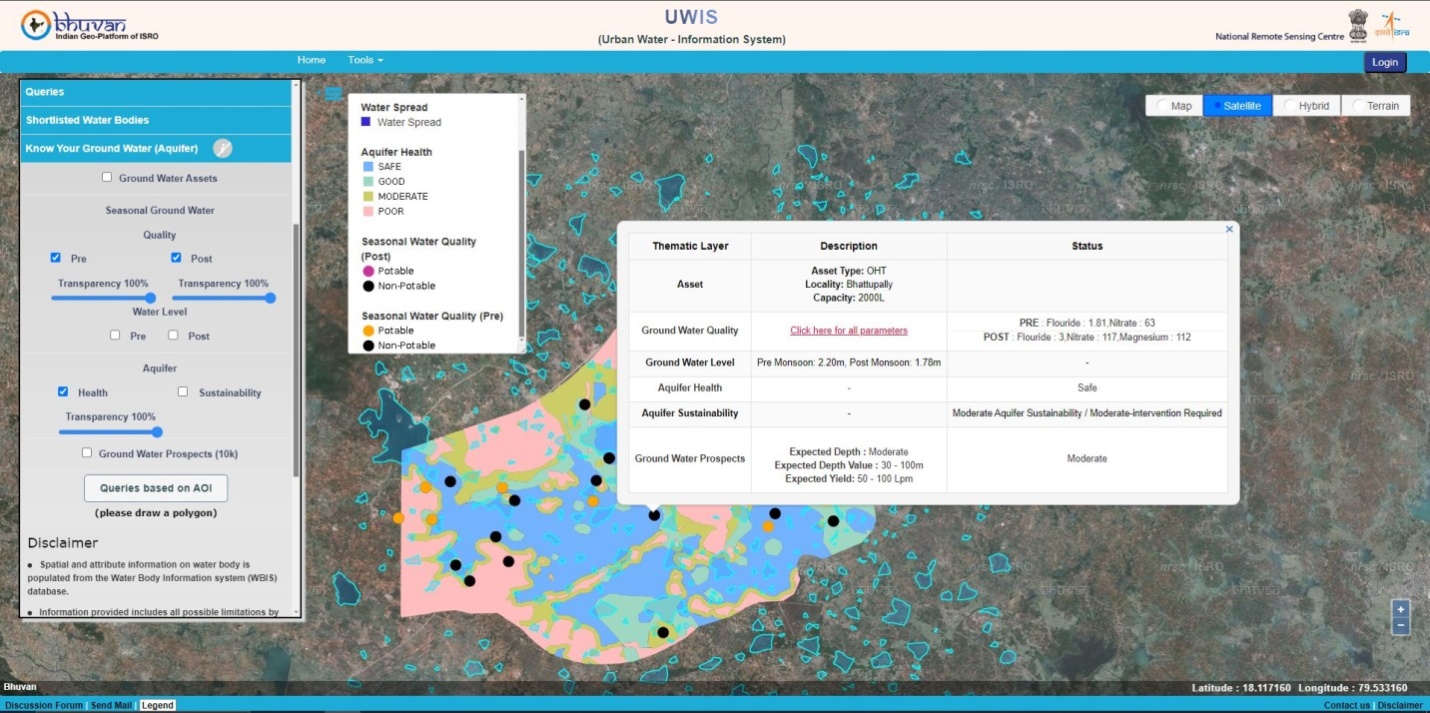This screenshot has height=713, width=1430.
Task: Click the Login button
Action: (x=1385, y=62)
